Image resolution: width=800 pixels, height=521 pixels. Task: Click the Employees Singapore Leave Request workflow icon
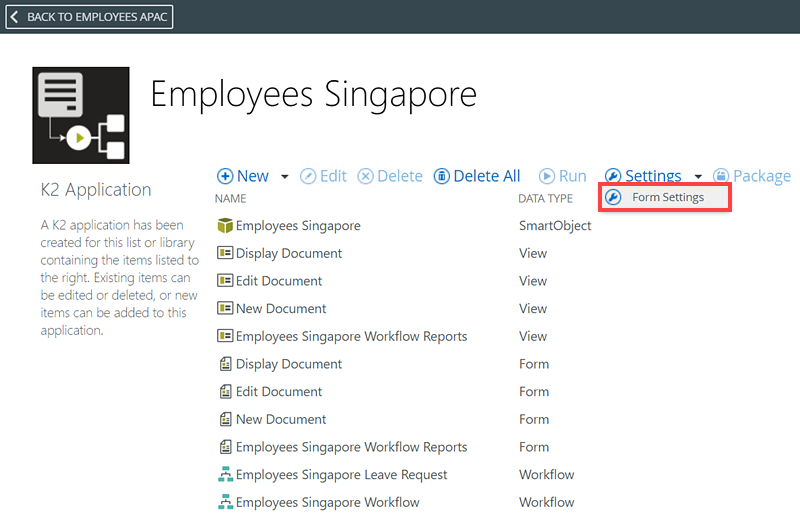point(225,475)
